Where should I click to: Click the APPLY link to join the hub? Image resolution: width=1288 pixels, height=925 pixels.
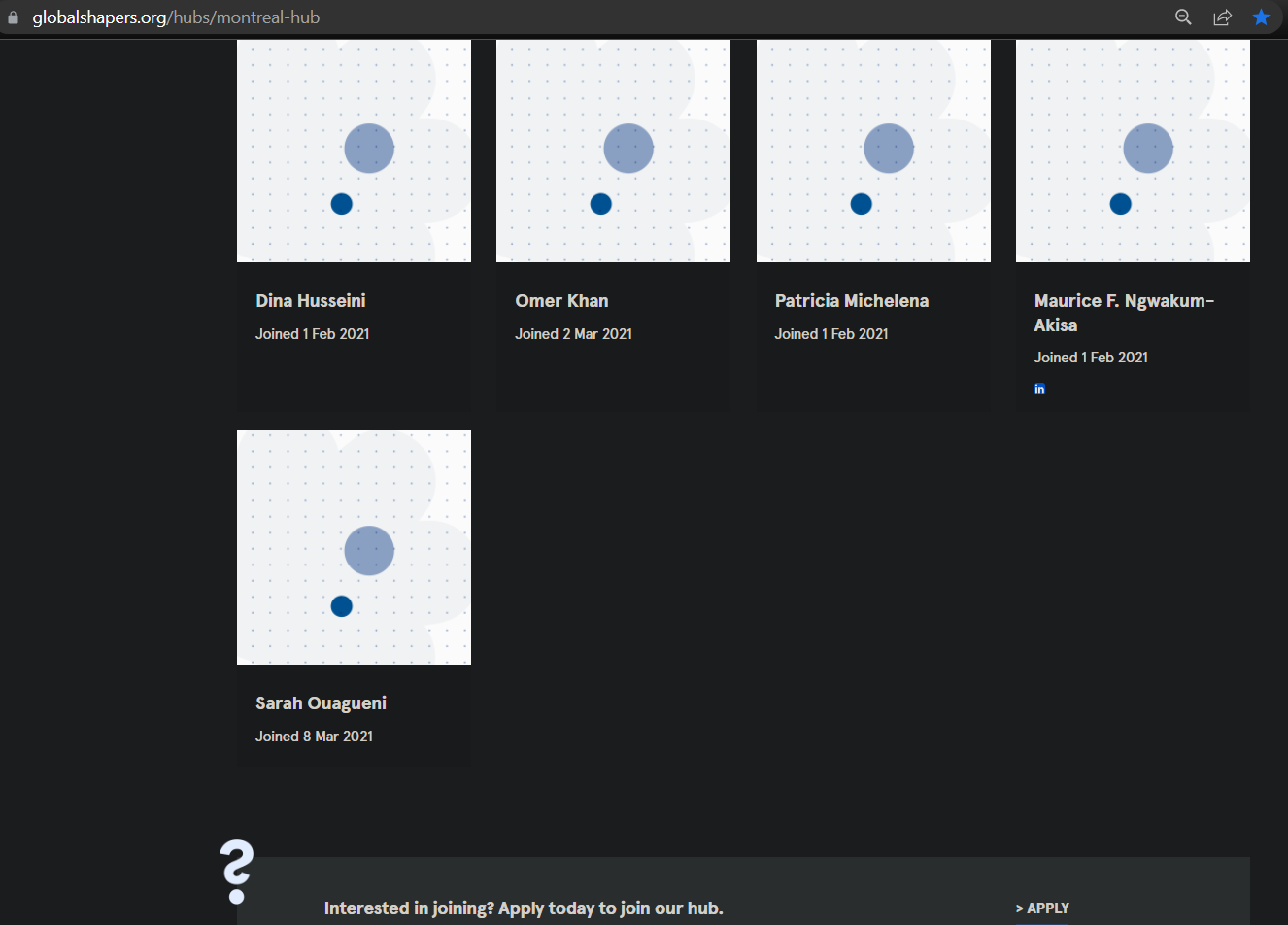click(x=1042, y=908)
